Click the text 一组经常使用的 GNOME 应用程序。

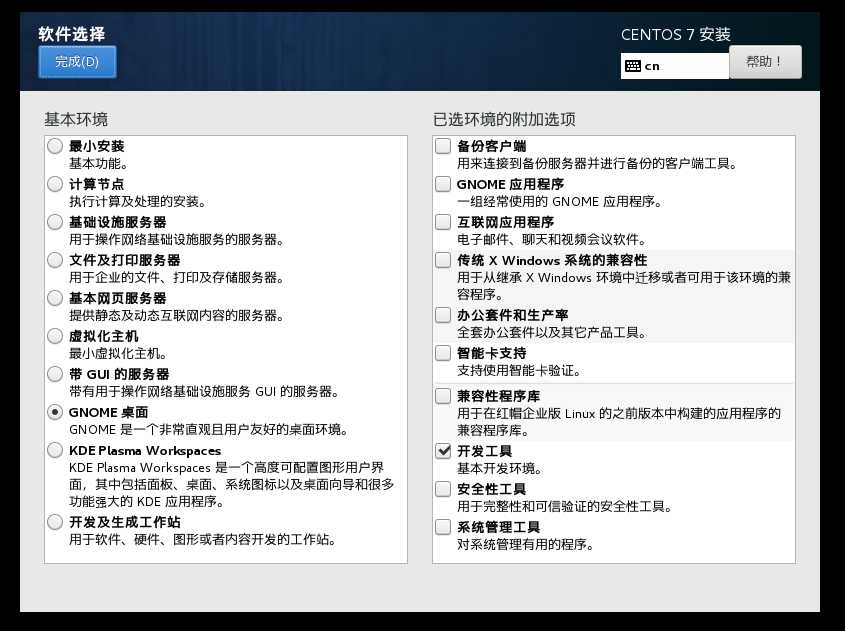click(x=559, y=202)
